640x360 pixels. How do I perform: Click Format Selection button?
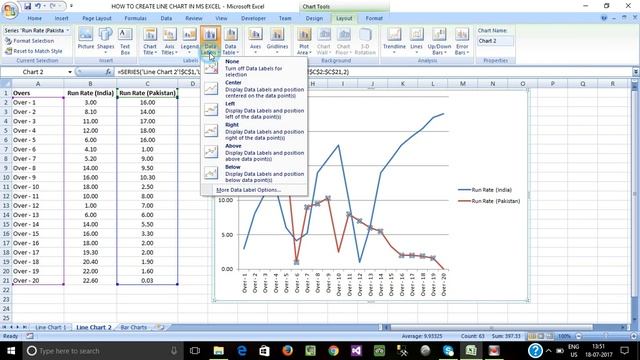(x=29, y=41)
